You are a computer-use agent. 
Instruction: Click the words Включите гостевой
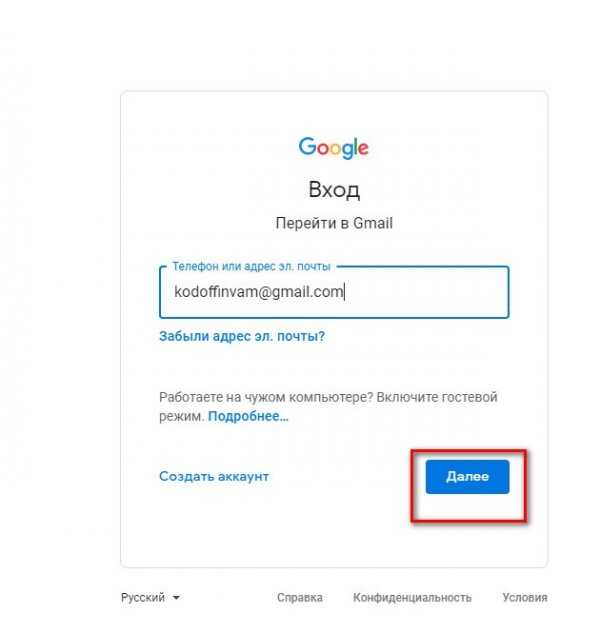tap(437, 397)
